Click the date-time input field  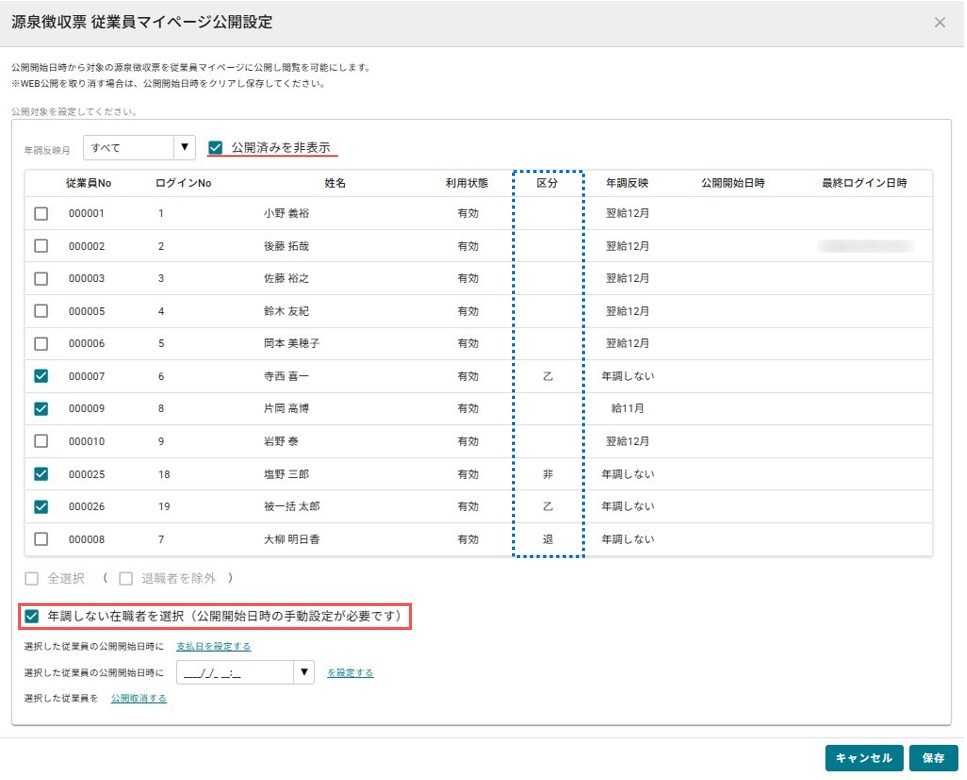235,673
